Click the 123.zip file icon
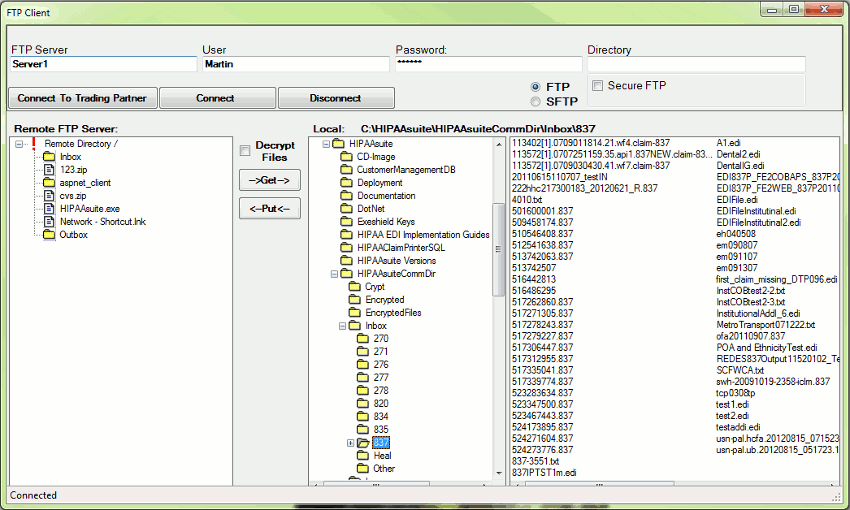This screenshot has height=510, width=850. point(49,170)
